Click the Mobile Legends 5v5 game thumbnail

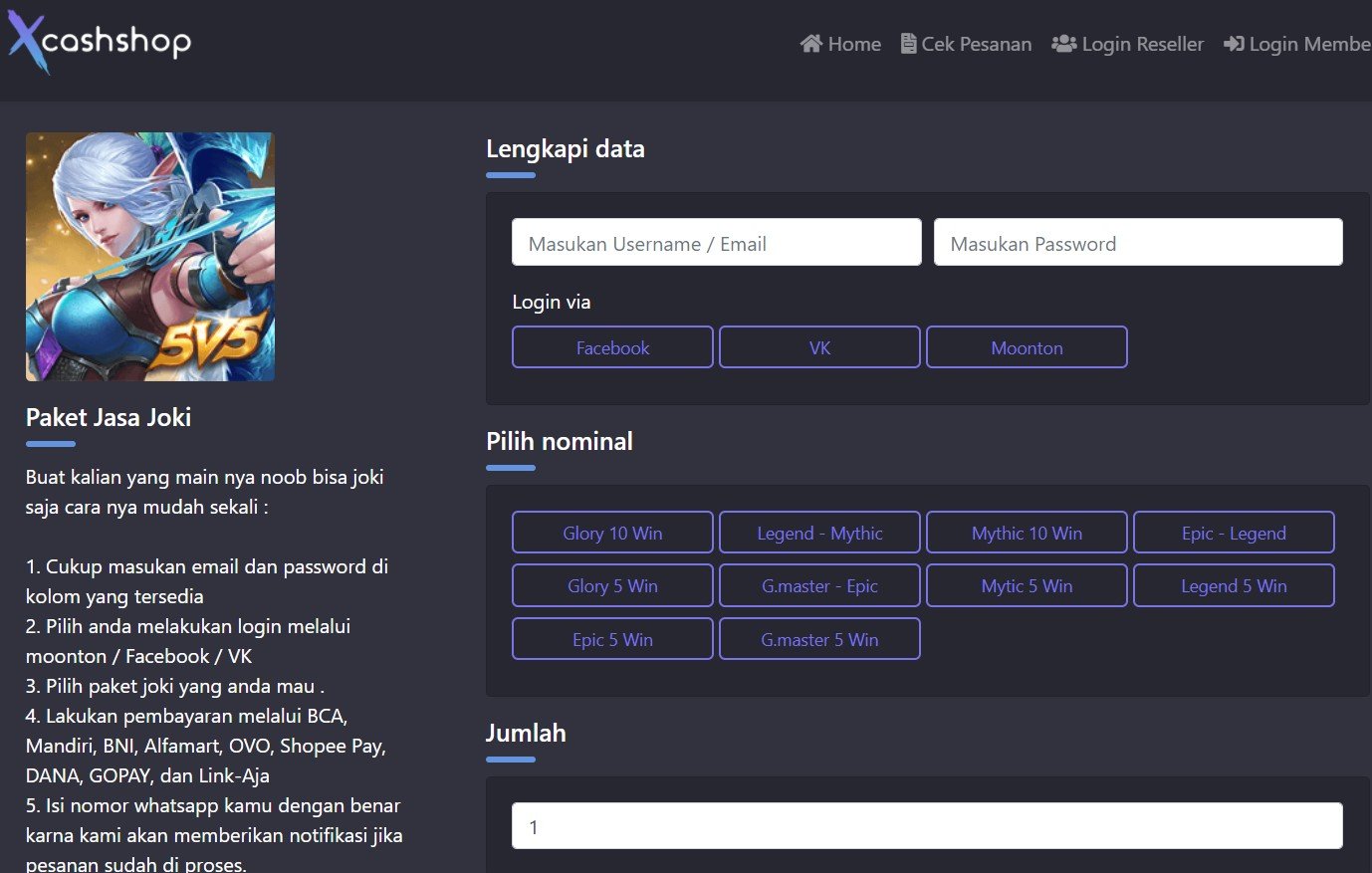150,257
